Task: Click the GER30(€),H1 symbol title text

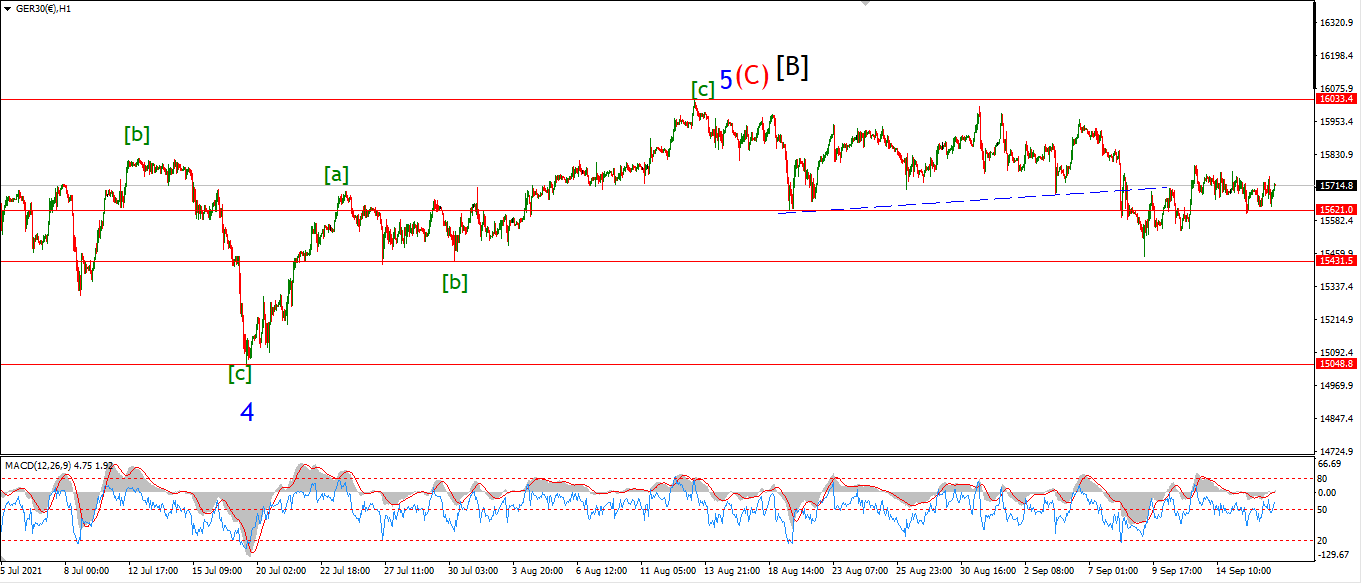Action: (x=44, y=8)
